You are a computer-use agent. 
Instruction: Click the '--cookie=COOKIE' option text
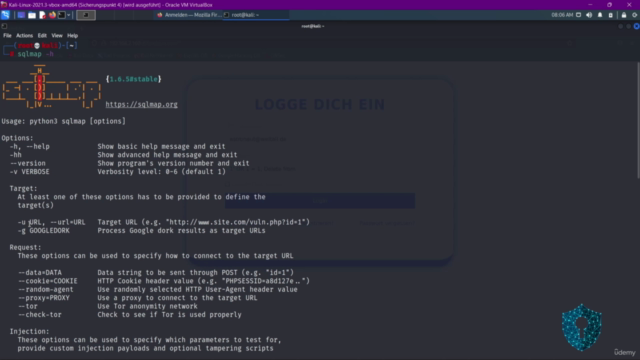pyautogui.click(x=47, y=281)
